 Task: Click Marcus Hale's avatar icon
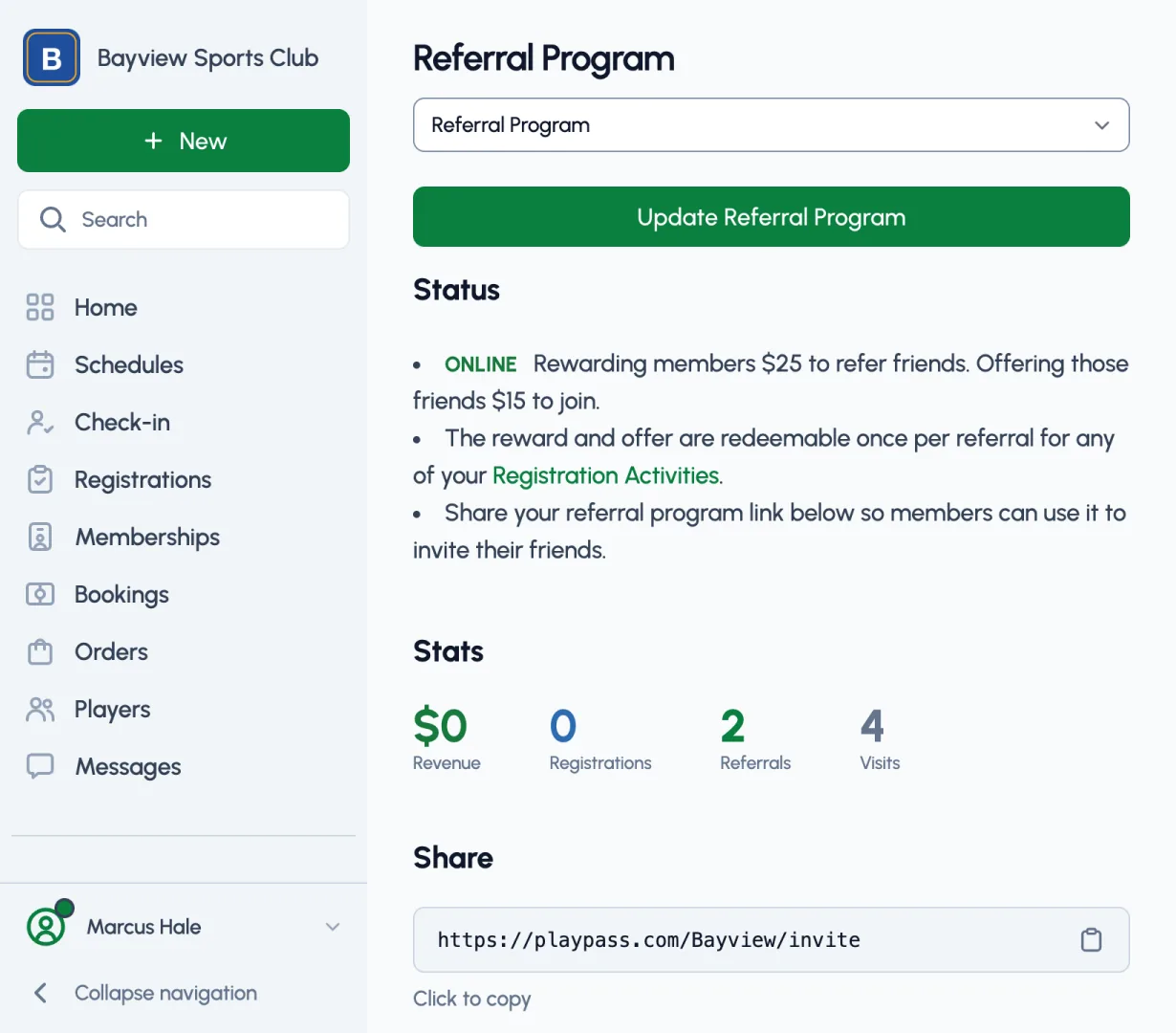coord(46,926)
